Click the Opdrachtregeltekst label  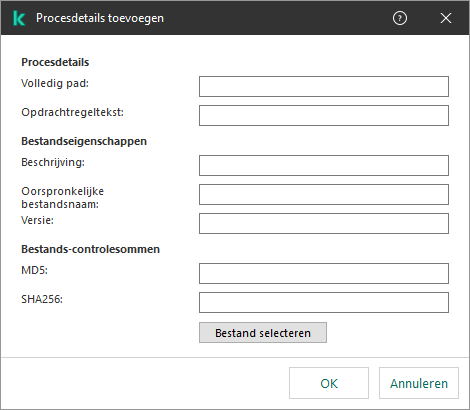[x=72, y=112]
